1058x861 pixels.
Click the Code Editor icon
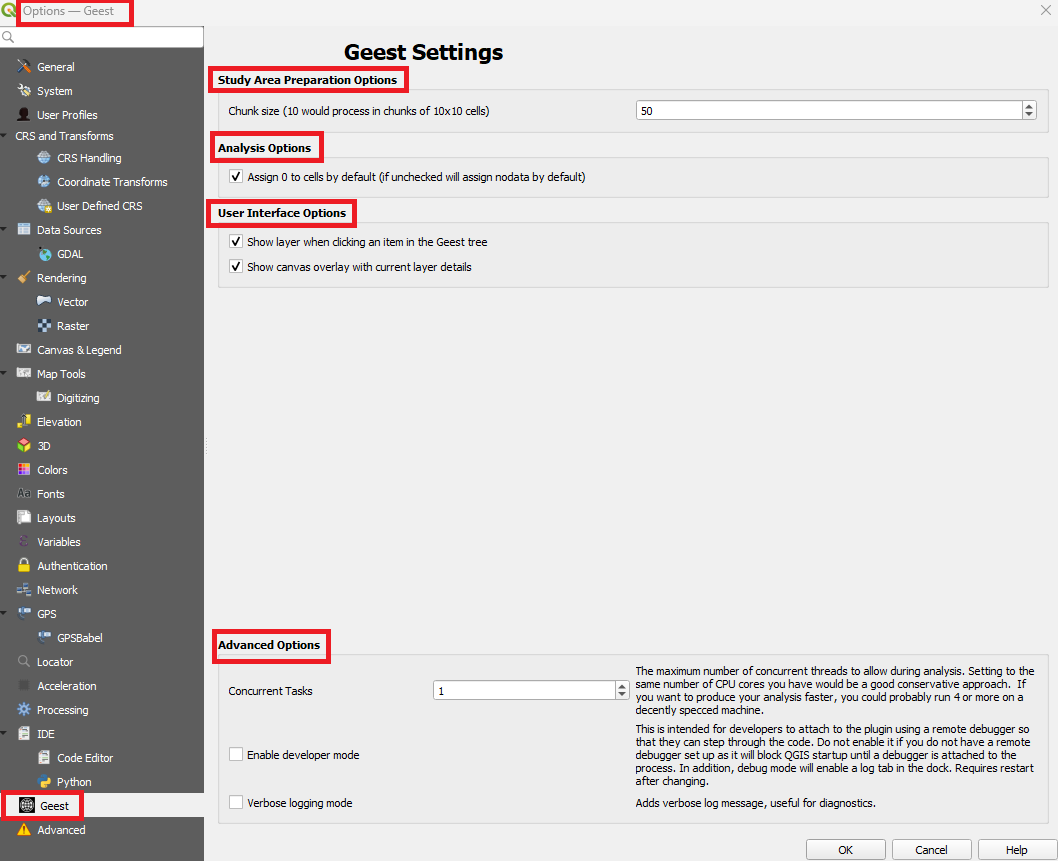[x=44, y=757]
